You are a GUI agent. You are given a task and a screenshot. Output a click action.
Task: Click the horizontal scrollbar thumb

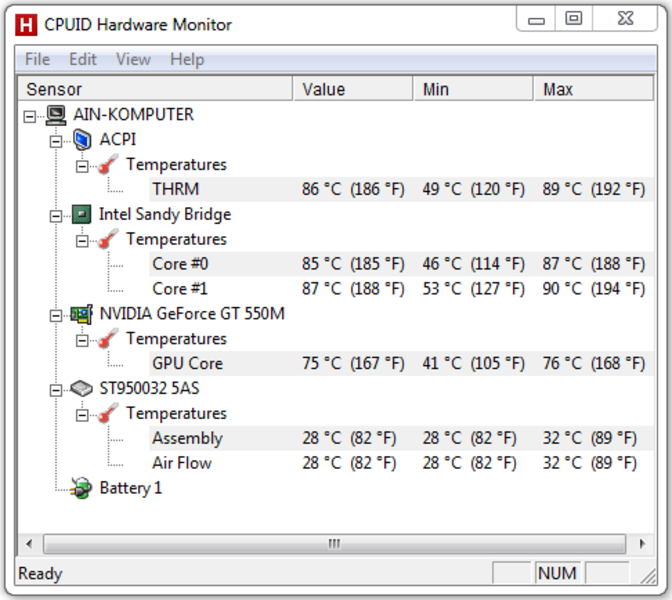[334, 544]
